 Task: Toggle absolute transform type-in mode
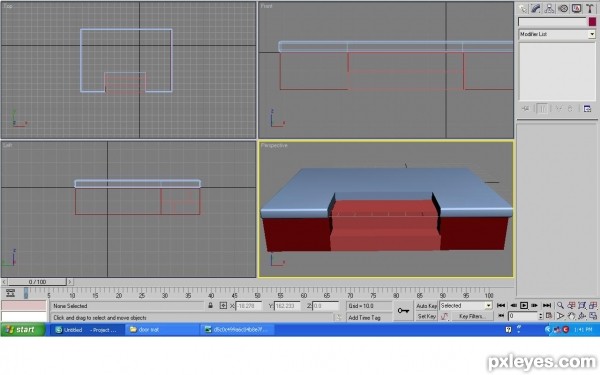click(223, 305)
